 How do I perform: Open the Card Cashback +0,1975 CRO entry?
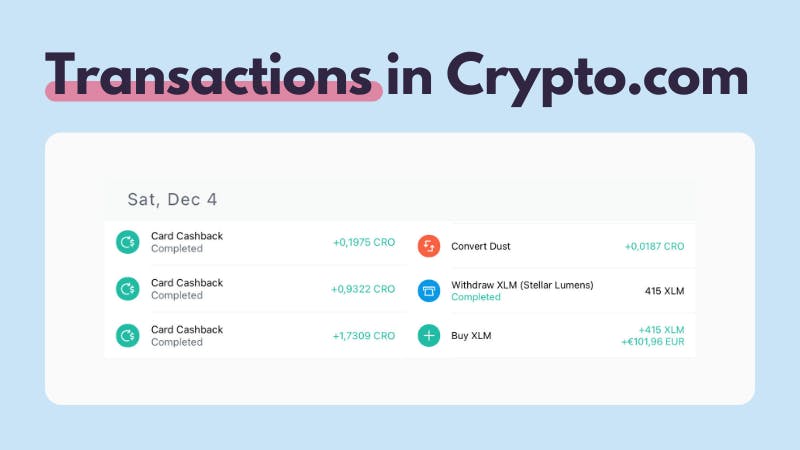[256, 242]
